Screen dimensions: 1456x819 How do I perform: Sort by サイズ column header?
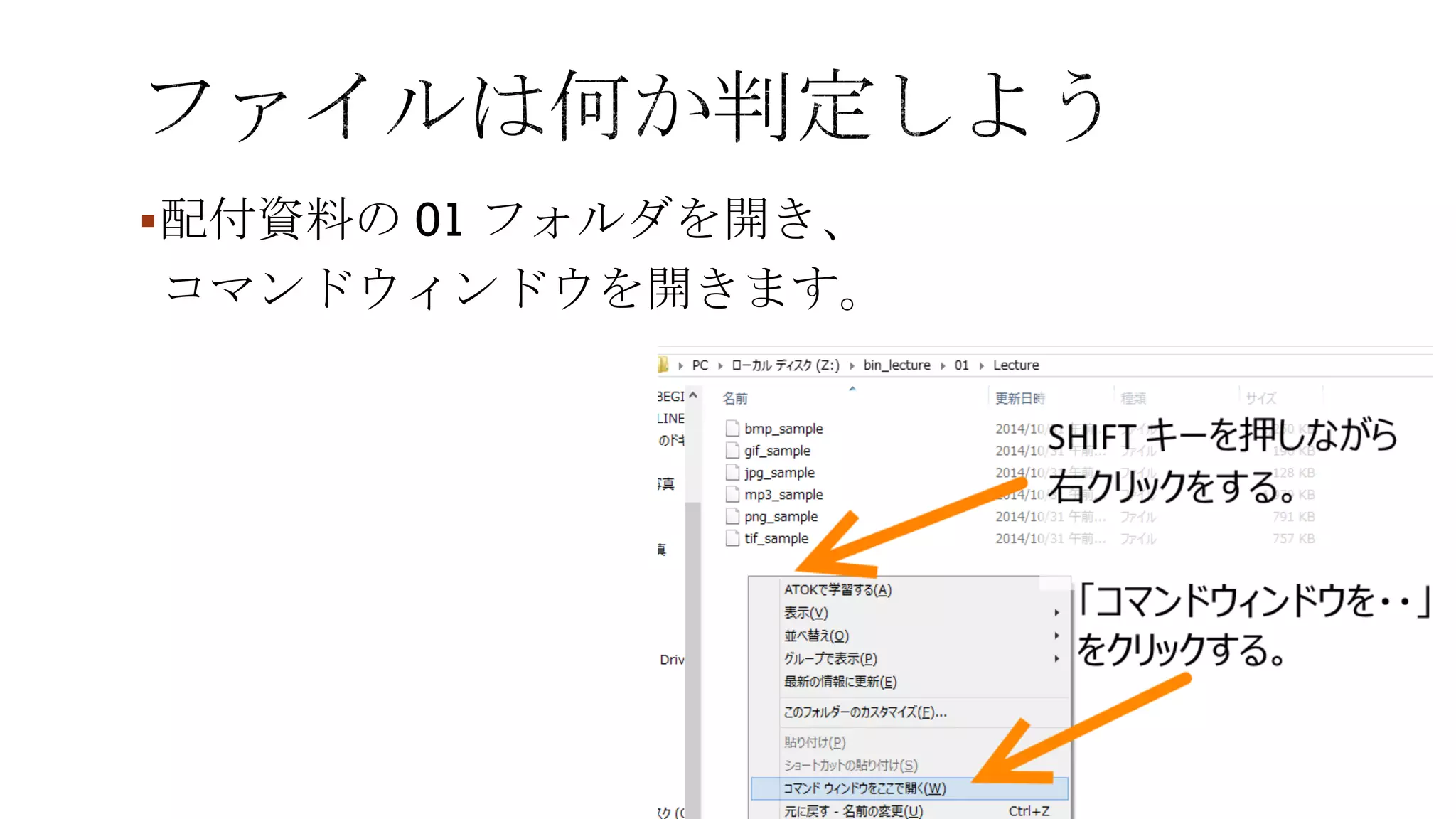coord(1260,398)
